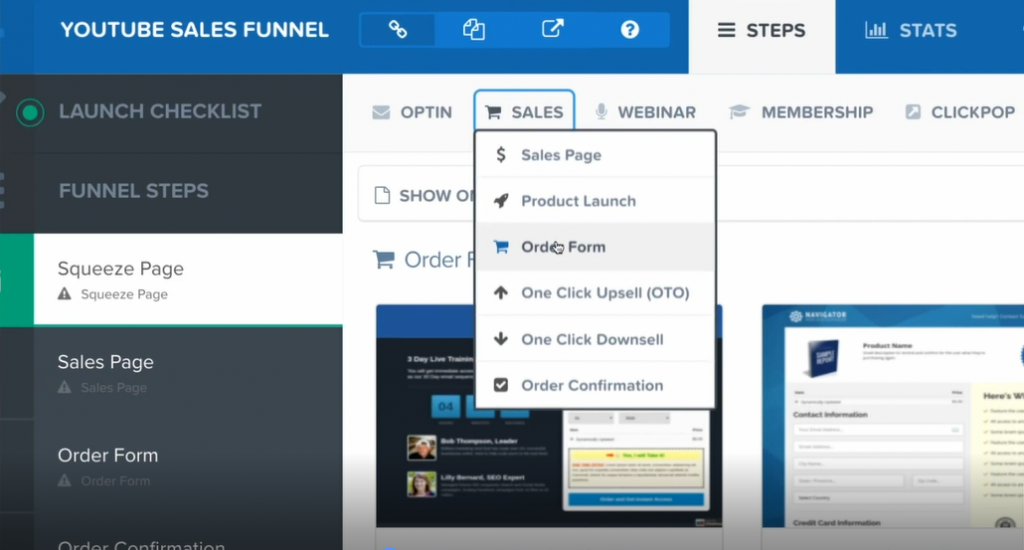Viewport: 1024px width, 550px height.
Task: Click the rocket Product Launch icon
Action: 501,201
